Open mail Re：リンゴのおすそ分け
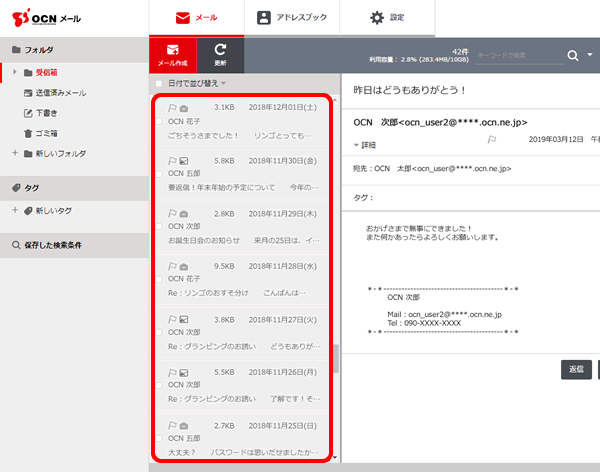Viewport: 600px width, 472px height. 242,279
